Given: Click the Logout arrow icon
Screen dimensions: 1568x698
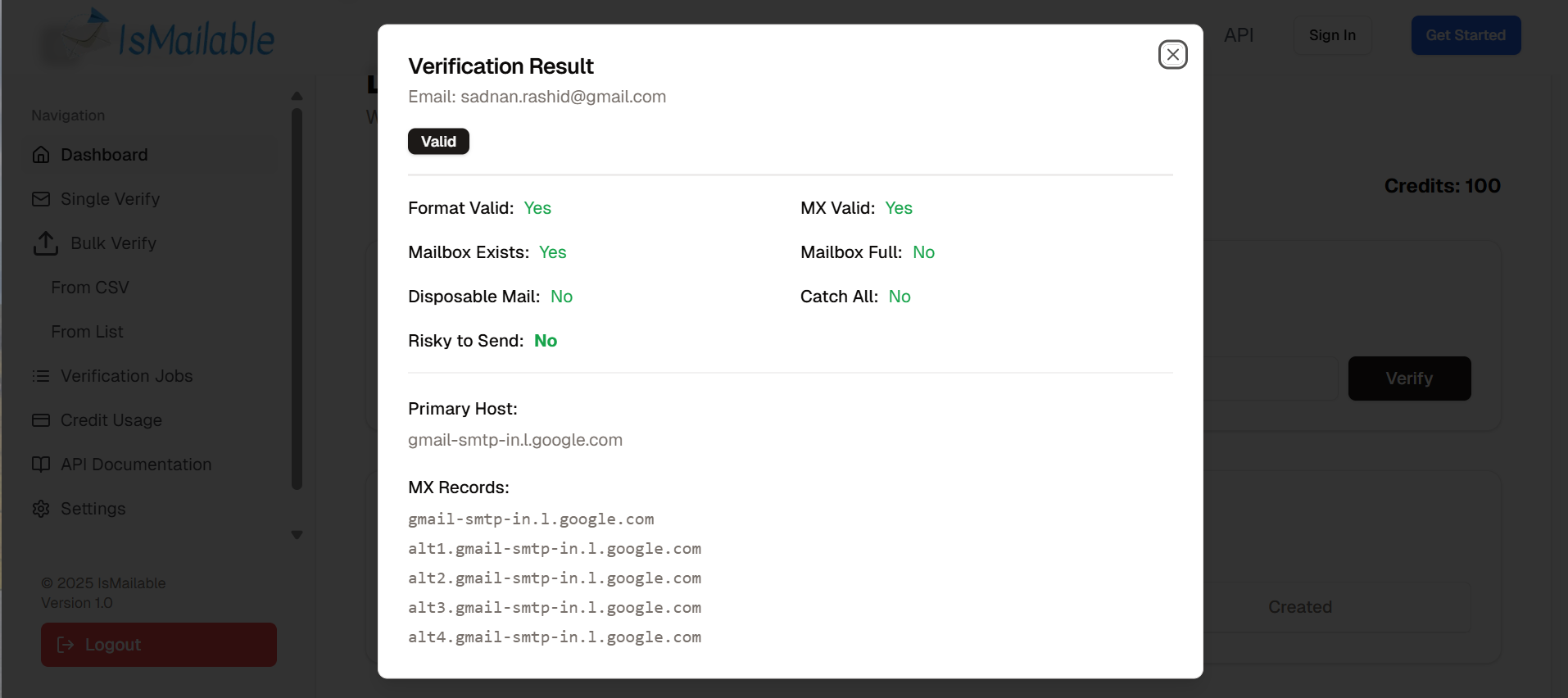Looking at the screenshot, I should pos(66,645).
